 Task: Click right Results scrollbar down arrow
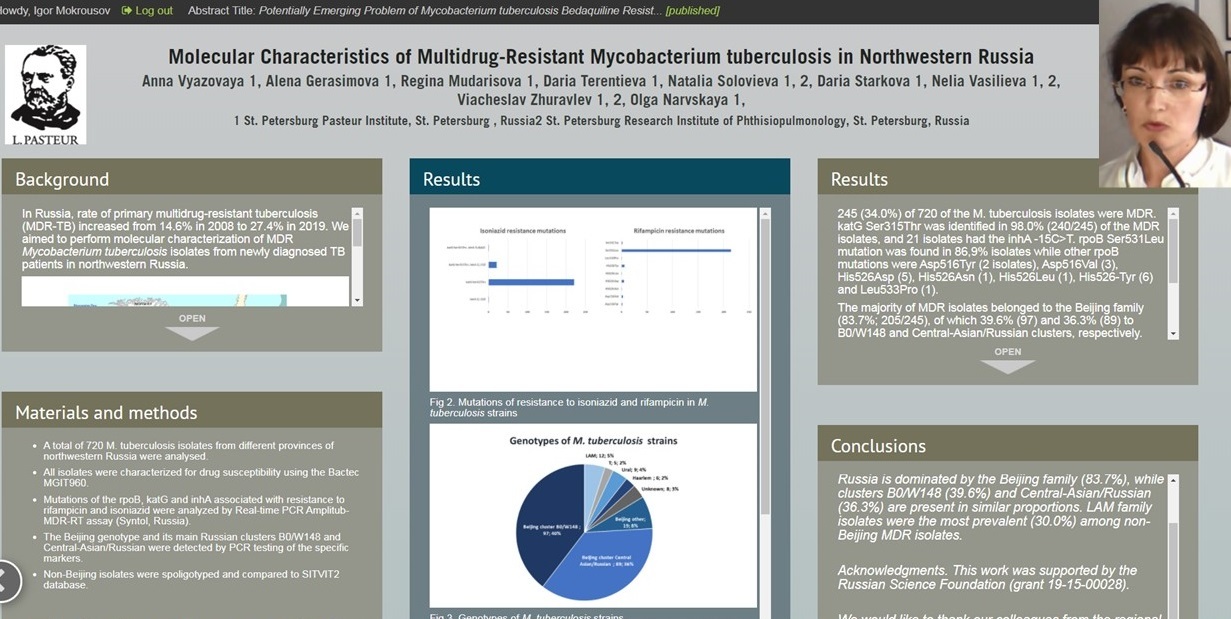(x=1174, y=333)
